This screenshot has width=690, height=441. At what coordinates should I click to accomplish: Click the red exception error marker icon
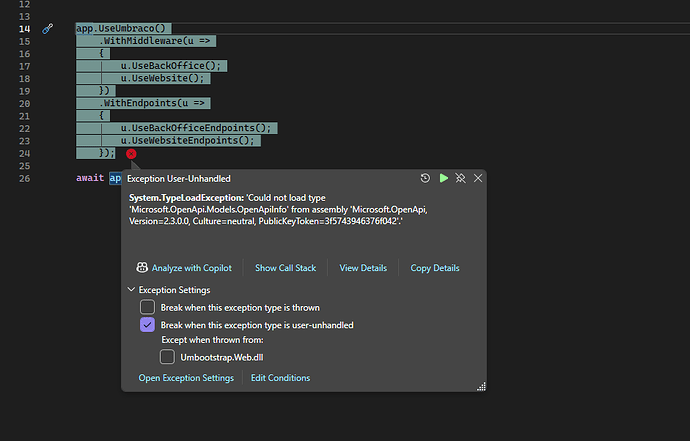(131, 154)
